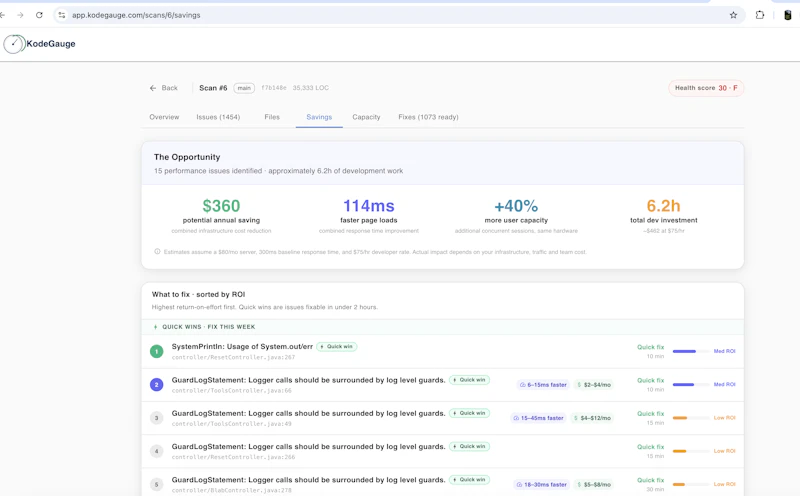The image size is (800, 496).
Task: Click the grey number 4 rank badge
Action: (x=157, y=451)
